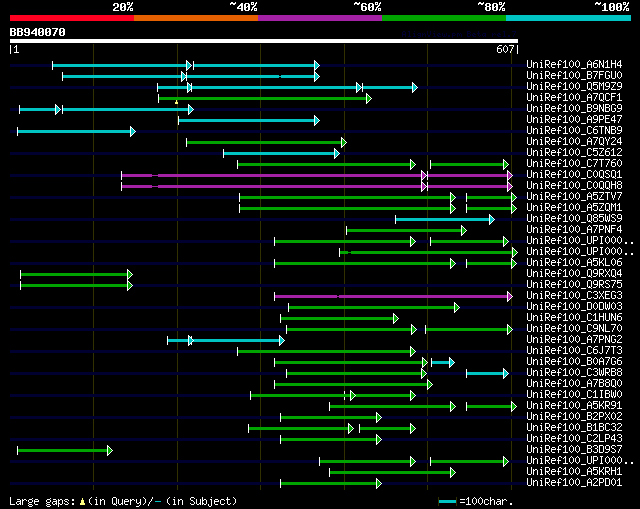Screen dimensions: 640x509
Task: Click the cyan 100char scale bar
Action: pyautogui.click(x=447, y=501)
